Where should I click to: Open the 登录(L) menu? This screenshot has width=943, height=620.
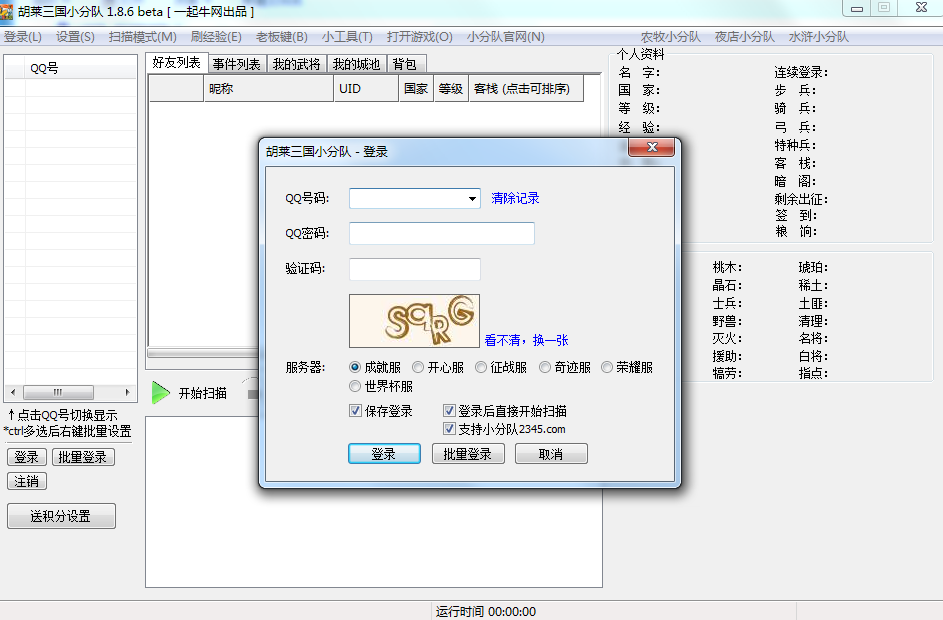point(23,37)
